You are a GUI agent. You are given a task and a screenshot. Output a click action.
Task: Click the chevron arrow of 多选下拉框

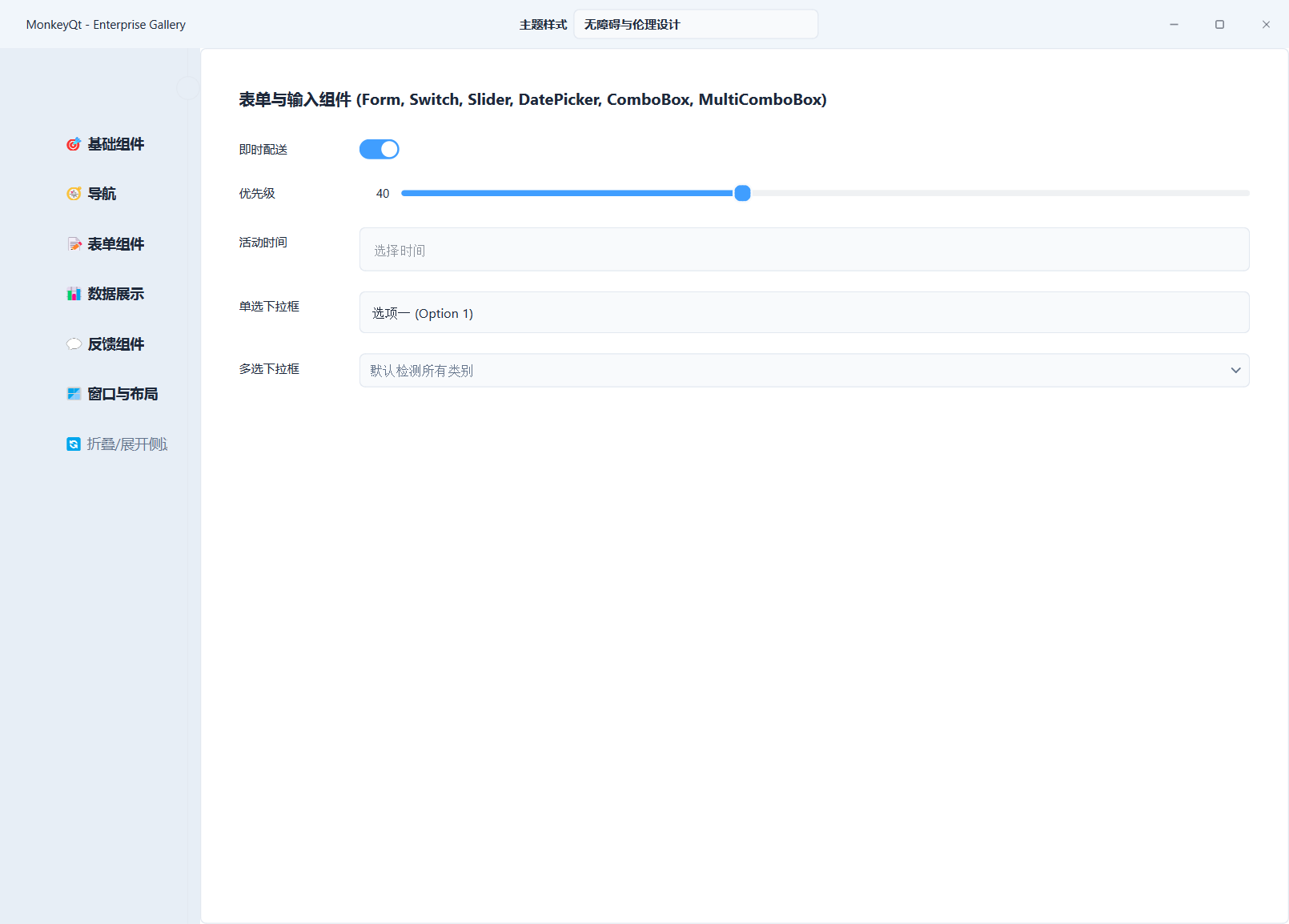coord(1235,371)
